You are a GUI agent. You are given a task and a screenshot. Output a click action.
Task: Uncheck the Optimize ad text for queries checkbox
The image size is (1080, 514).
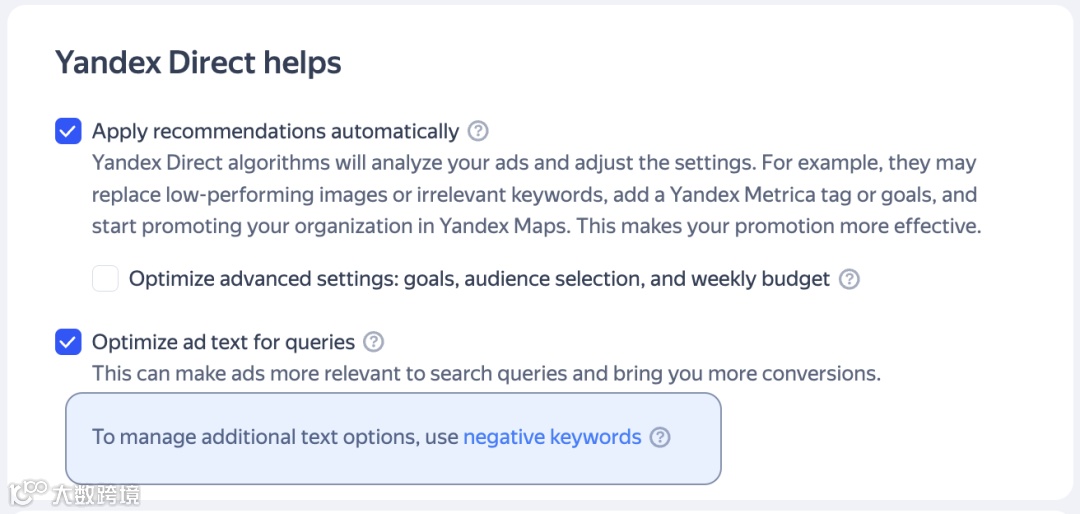pyautogui.click(x=68, y=342)
